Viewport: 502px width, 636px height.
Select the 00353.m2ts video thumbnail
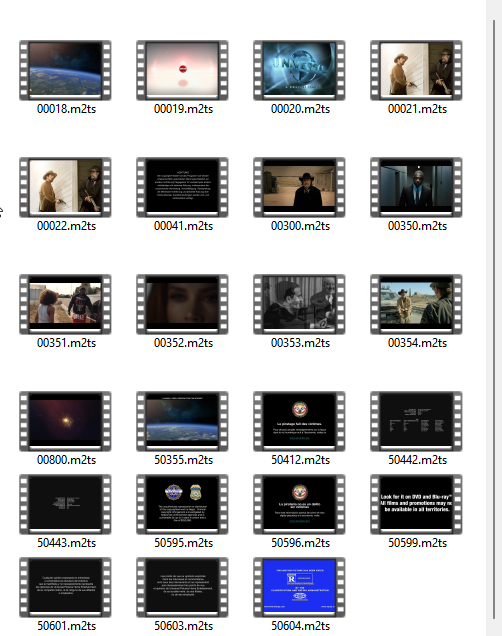coord(299,305)
